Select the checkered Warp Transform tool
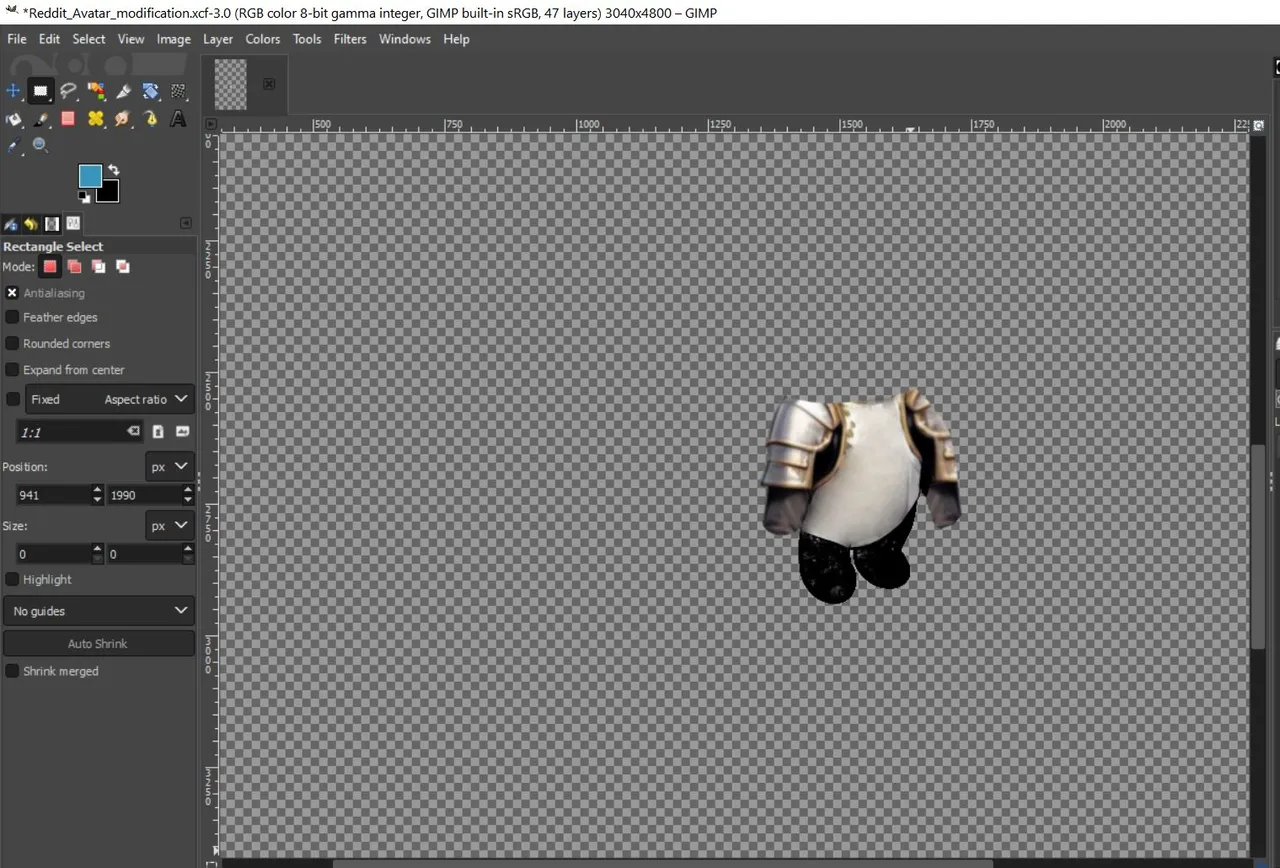This screenshot has width=1280, height=868. (178, 91)
